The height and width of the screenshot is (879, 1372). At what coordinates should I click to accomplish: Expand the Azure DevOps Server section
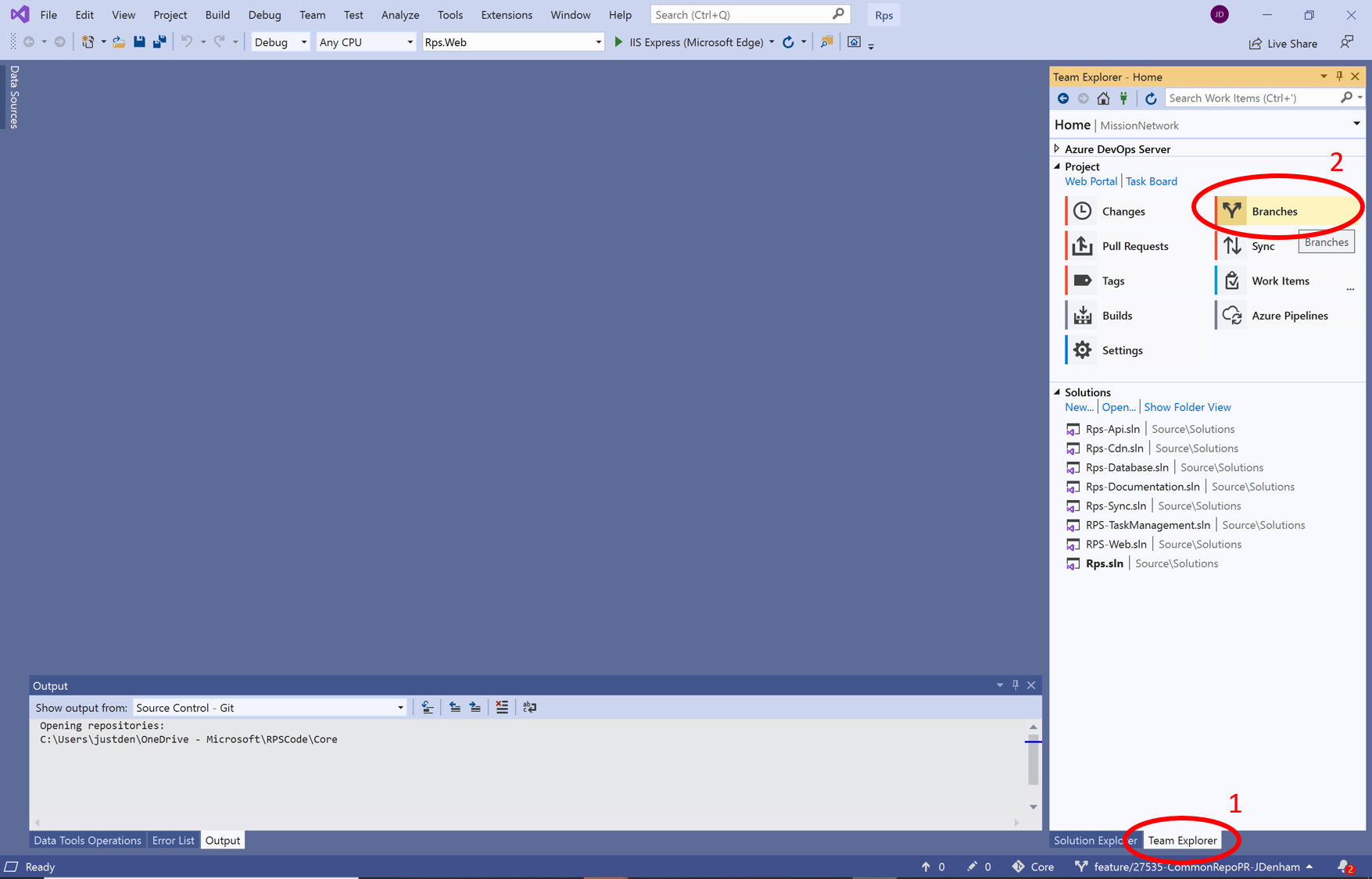(1057, 148)
